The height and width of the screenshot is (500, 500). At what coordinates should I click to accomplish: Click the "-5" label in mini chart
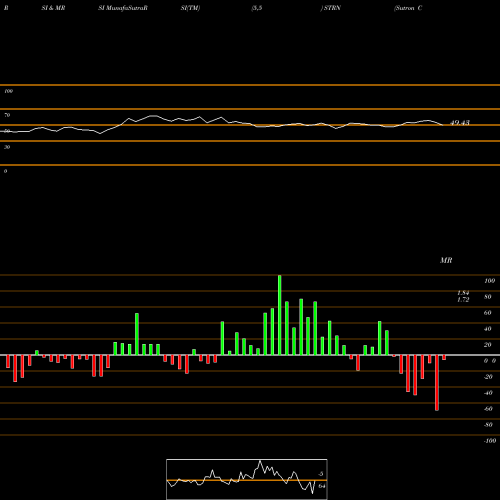[321, 474]
